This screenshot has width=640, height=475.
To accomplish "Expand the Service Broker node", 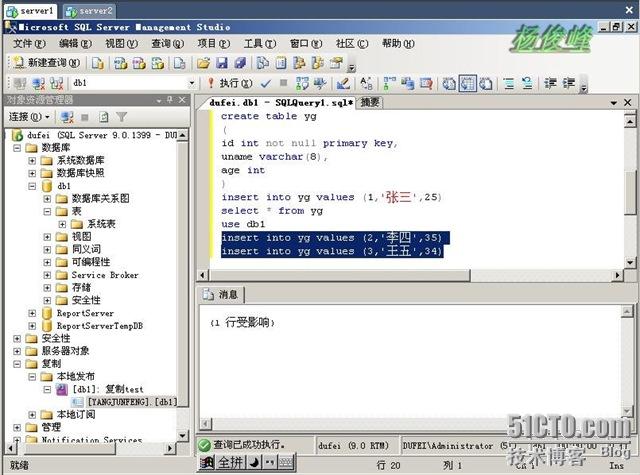I will tap(47, 275).
